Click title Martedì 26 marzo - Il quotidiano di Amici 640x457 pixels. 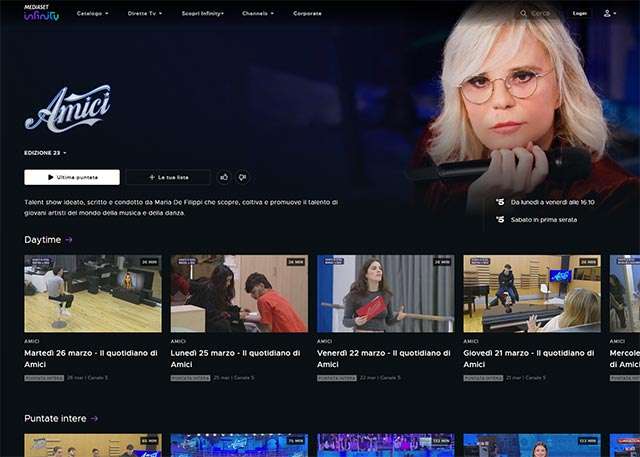[x=91, y=359]
